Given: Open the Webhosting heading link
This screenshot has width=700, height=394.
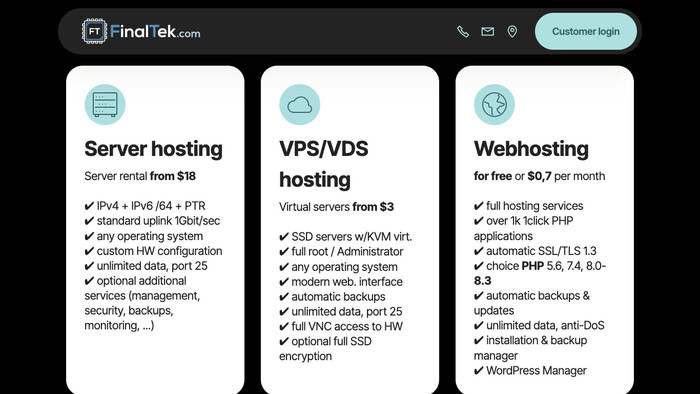Looking at the screenshot, I should point(531,149).
